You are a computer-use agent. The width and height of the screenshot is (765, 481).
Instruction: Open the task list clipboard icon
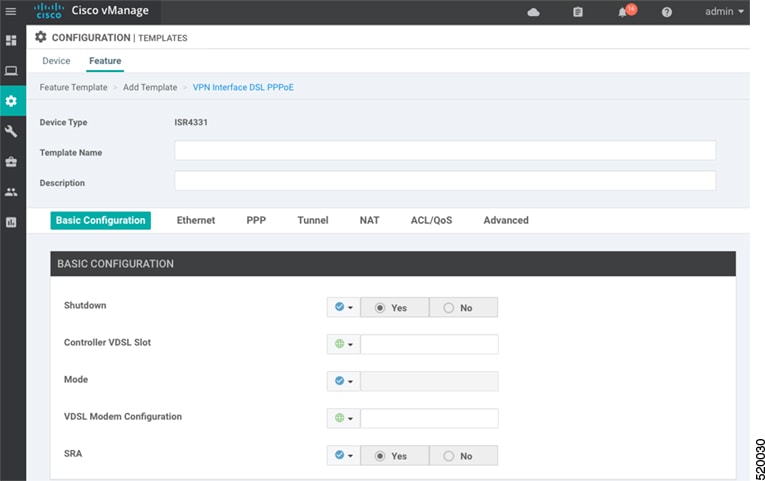[578, 12]
